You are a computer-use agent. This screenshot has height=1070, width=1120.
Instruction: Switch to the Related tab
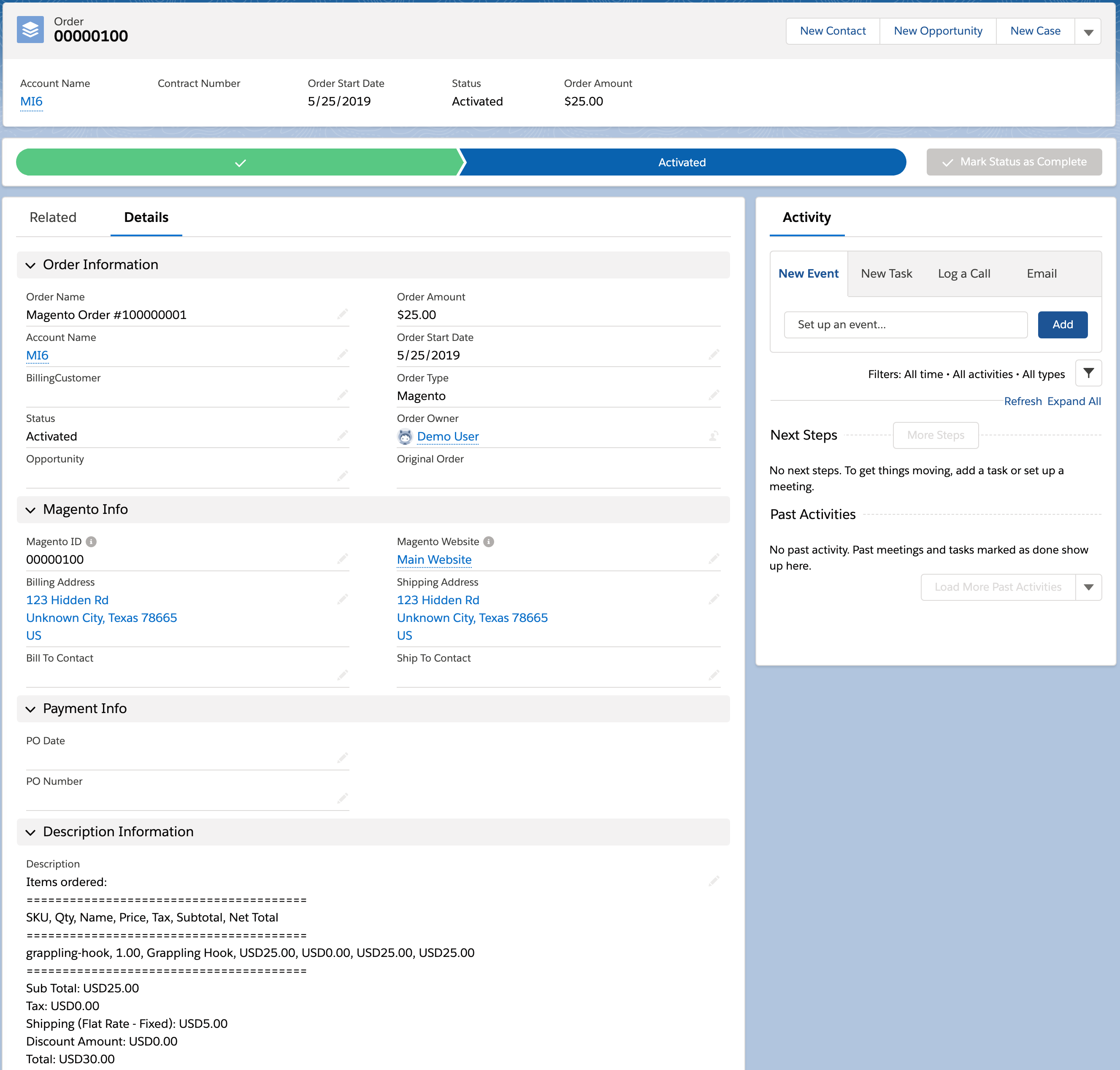click(x=53, y=217)
